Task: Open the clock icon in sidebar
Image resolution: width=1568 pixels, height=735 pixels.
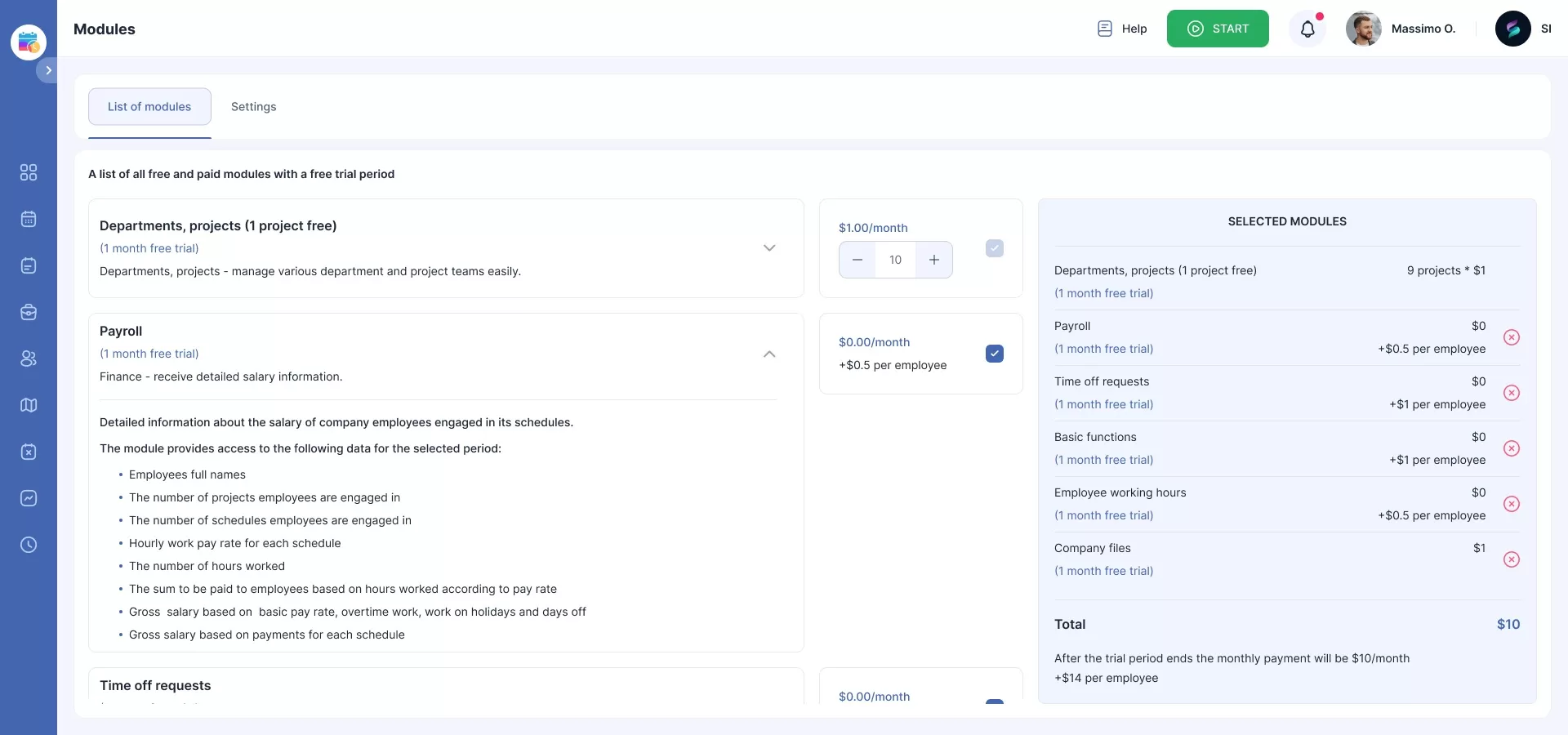Action: 29,545
